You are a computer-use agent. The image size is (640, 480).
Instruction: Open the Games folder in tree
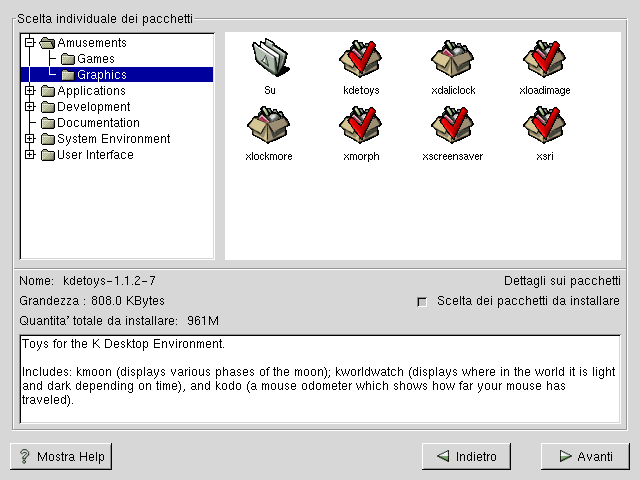click(95, 59)
